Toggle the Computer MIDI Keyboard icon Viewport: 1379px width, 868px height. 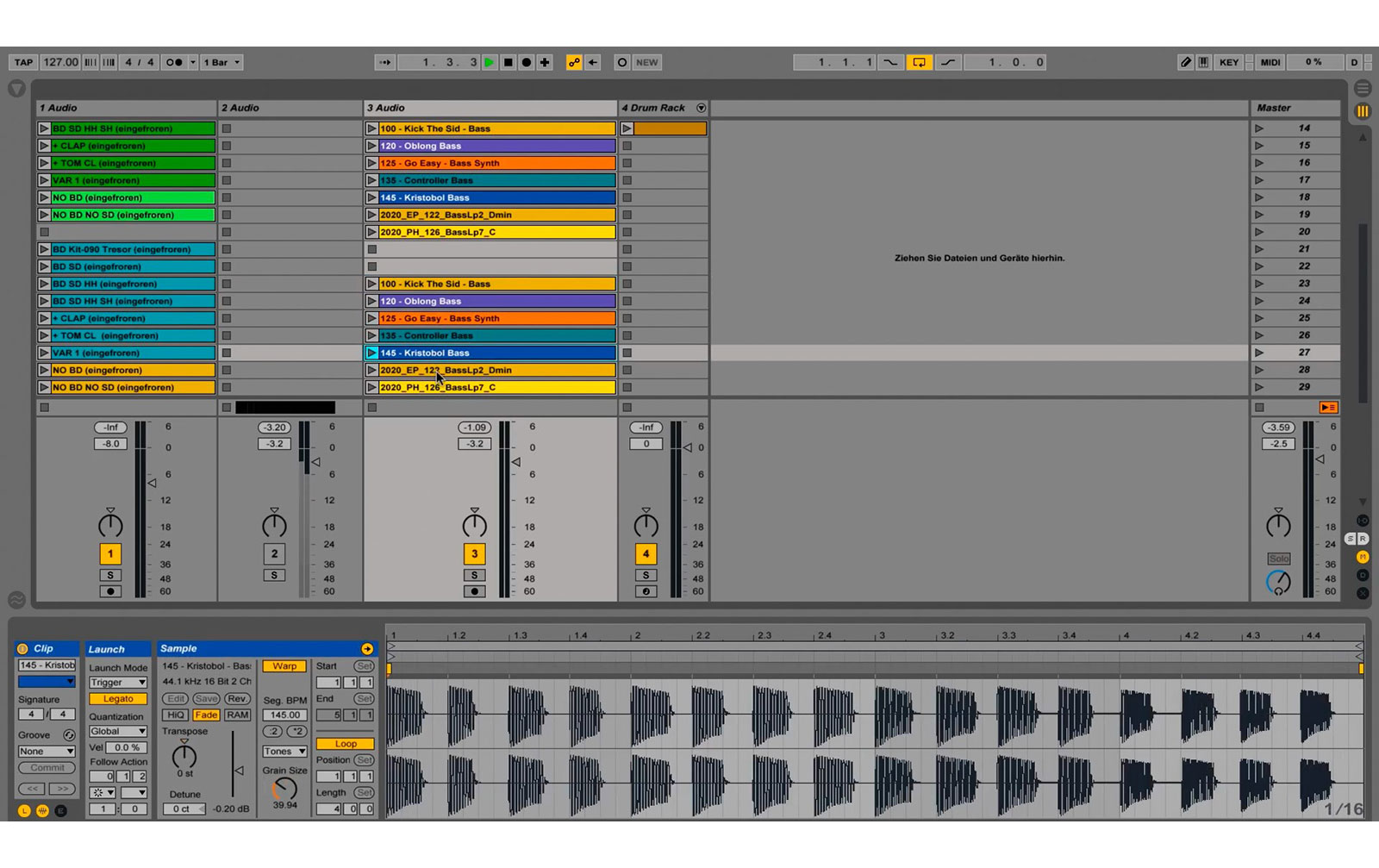tap(1203, 62)
